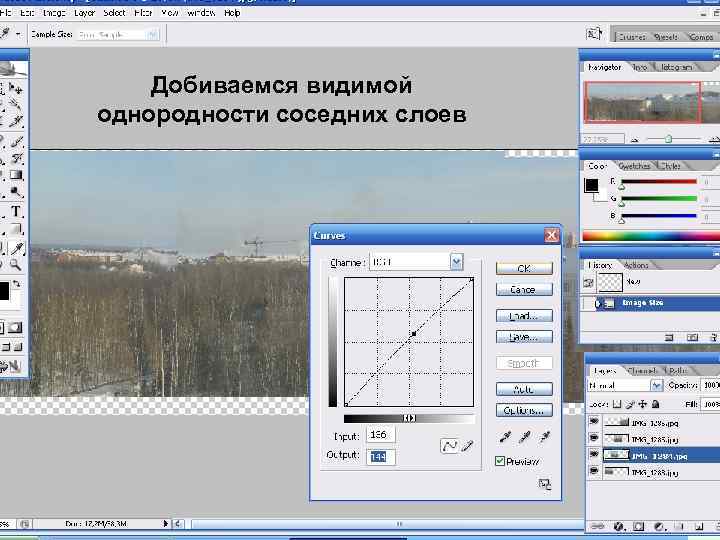720x540 pixels.
Task: Toggle the Preview checkbox in Curves
Action: (500, 461)
